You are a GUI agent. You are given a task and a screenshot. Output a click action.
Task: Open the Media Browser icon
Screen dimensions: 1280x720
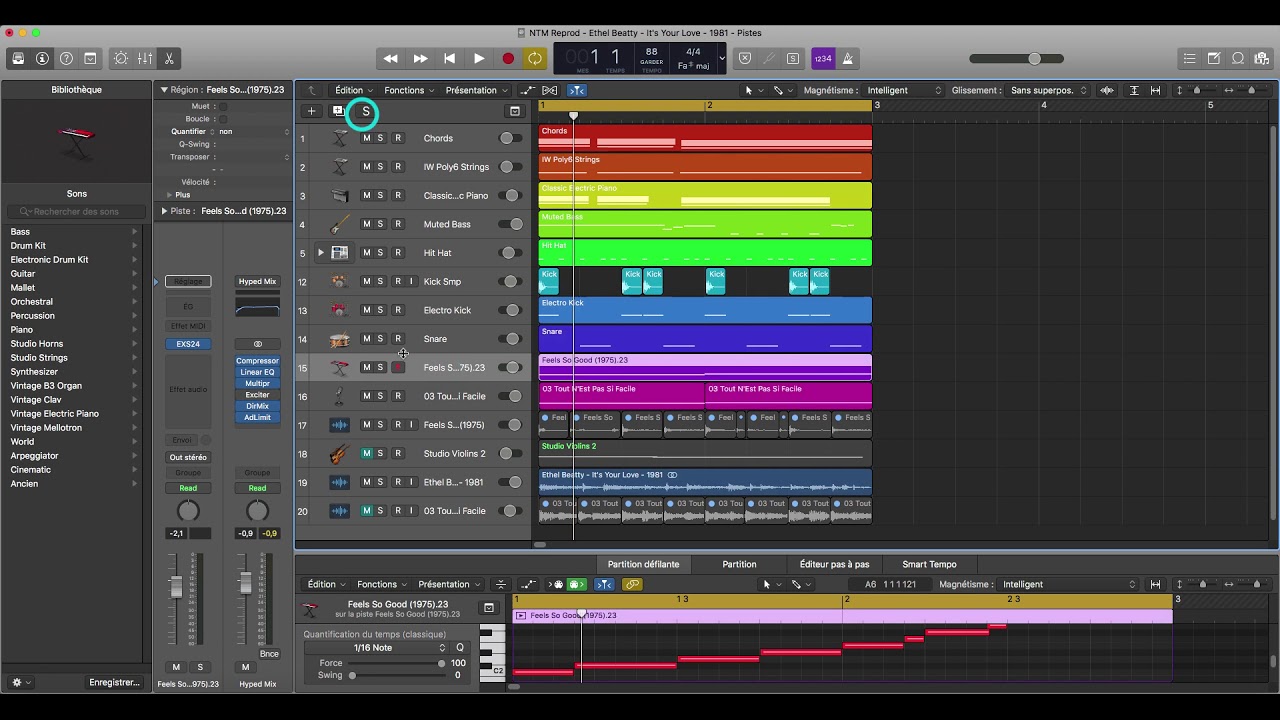[x=1262, y=59]
